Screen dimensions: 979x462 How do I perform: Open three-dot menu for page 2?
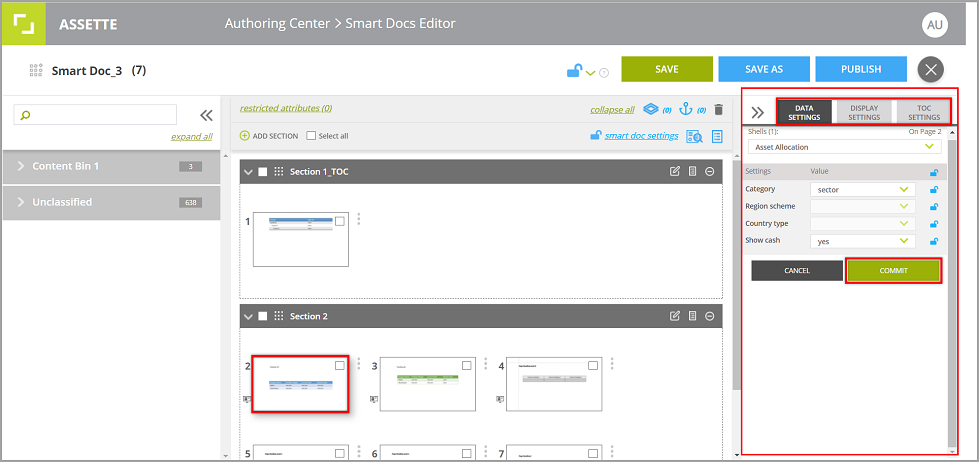pos(358,363)
